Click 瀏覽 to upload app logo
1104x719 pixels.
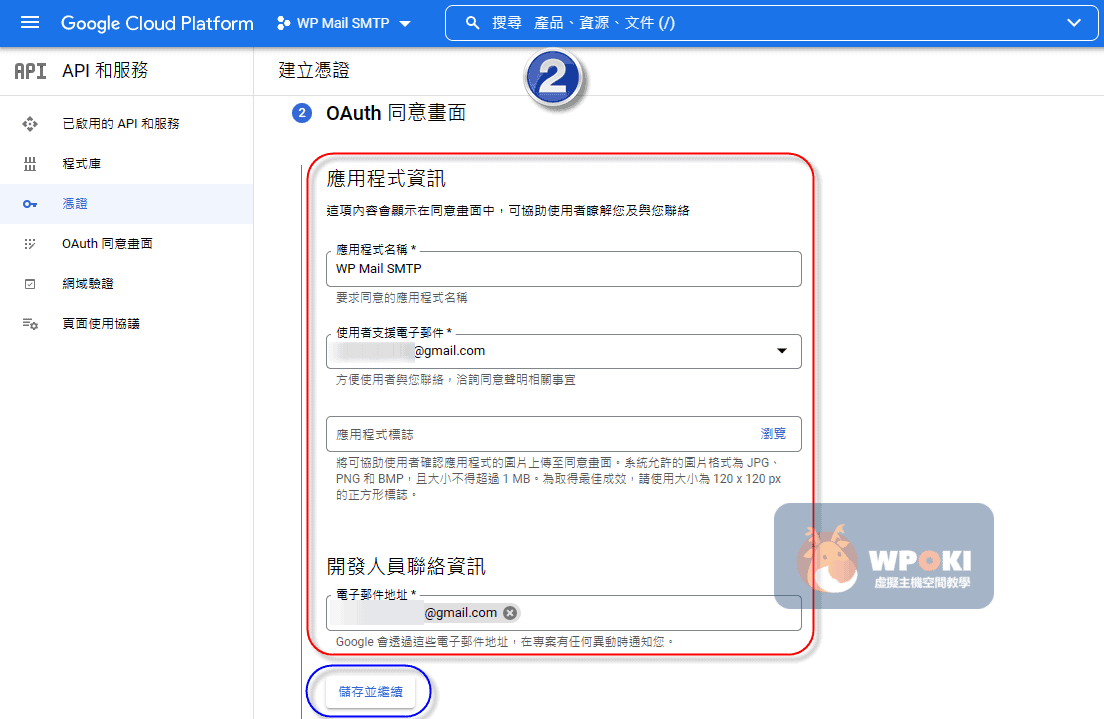[x=773, y=434]
